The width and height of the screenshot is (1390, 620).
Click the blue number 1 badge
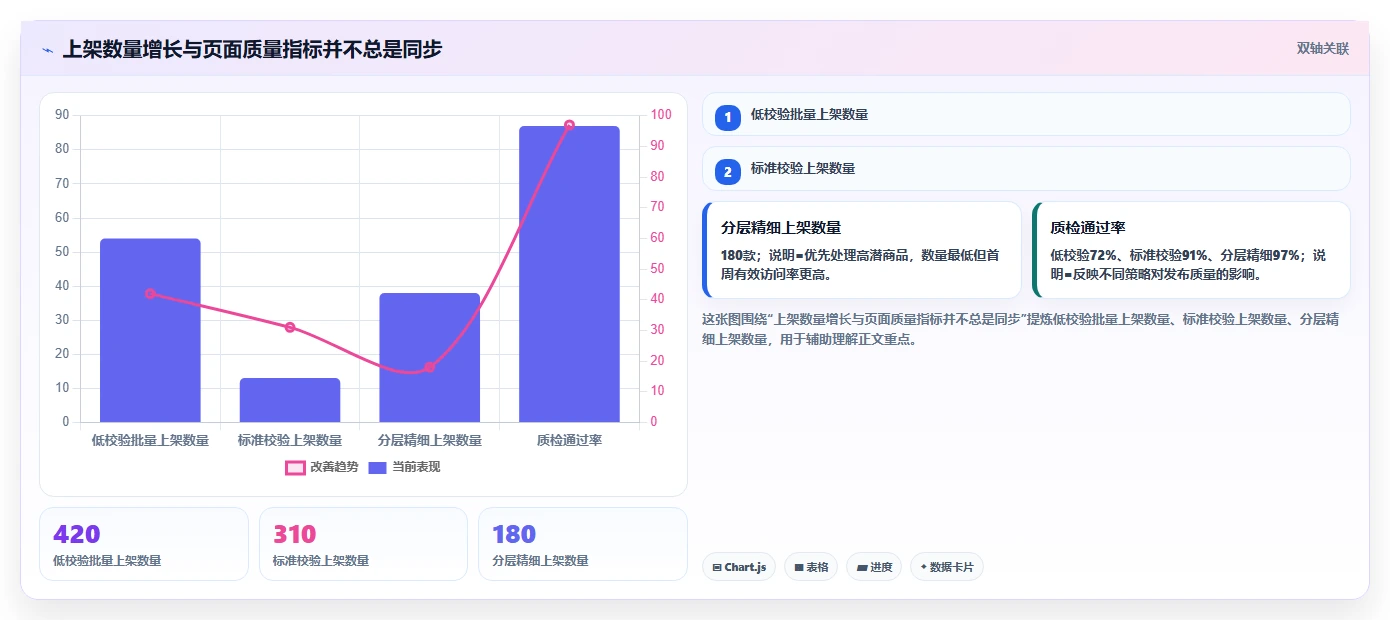point(728,117)
